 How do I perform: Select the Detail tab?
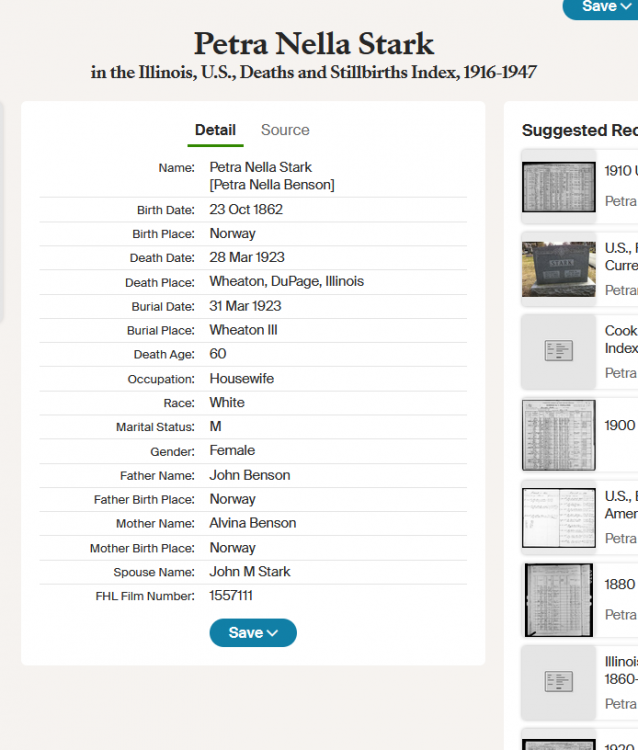[215, 130]
